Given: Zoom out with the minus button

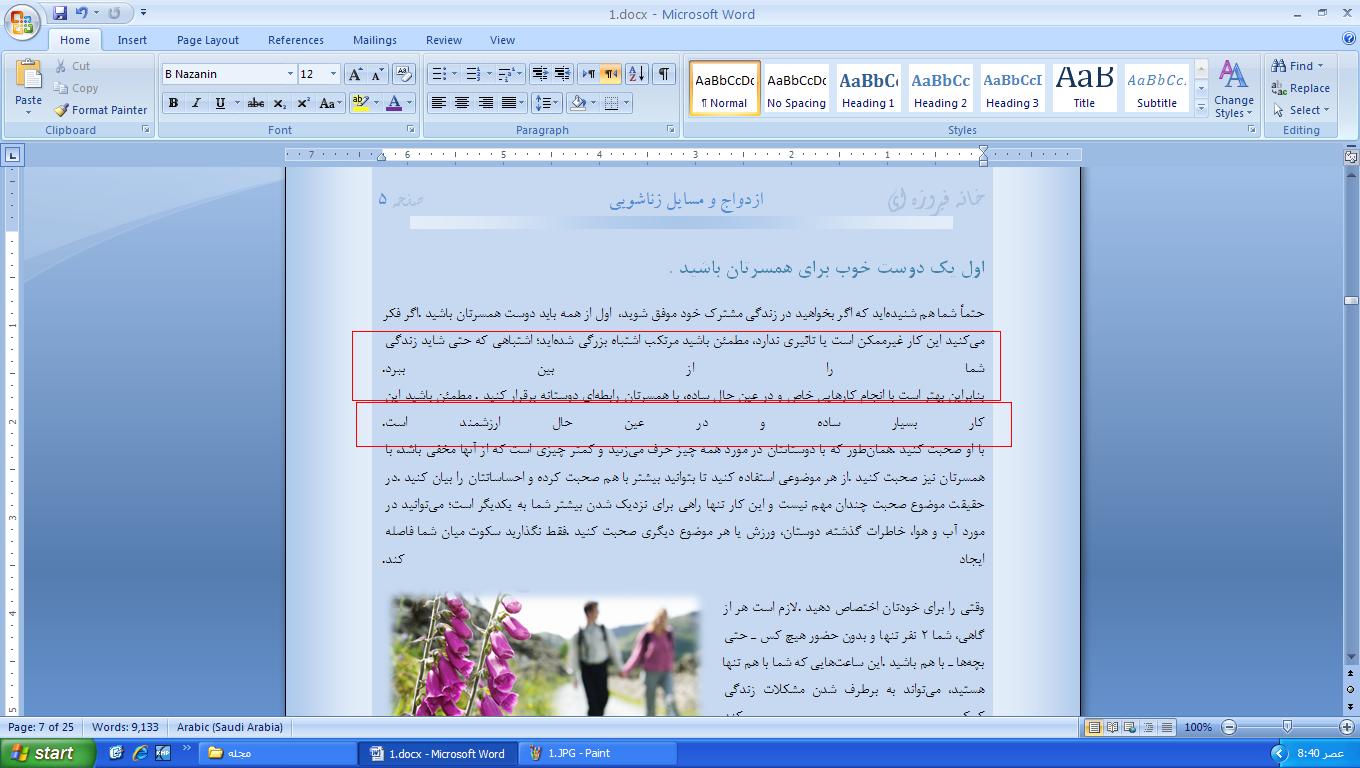Looking at the screenshot, I should tap(1229, 727).
